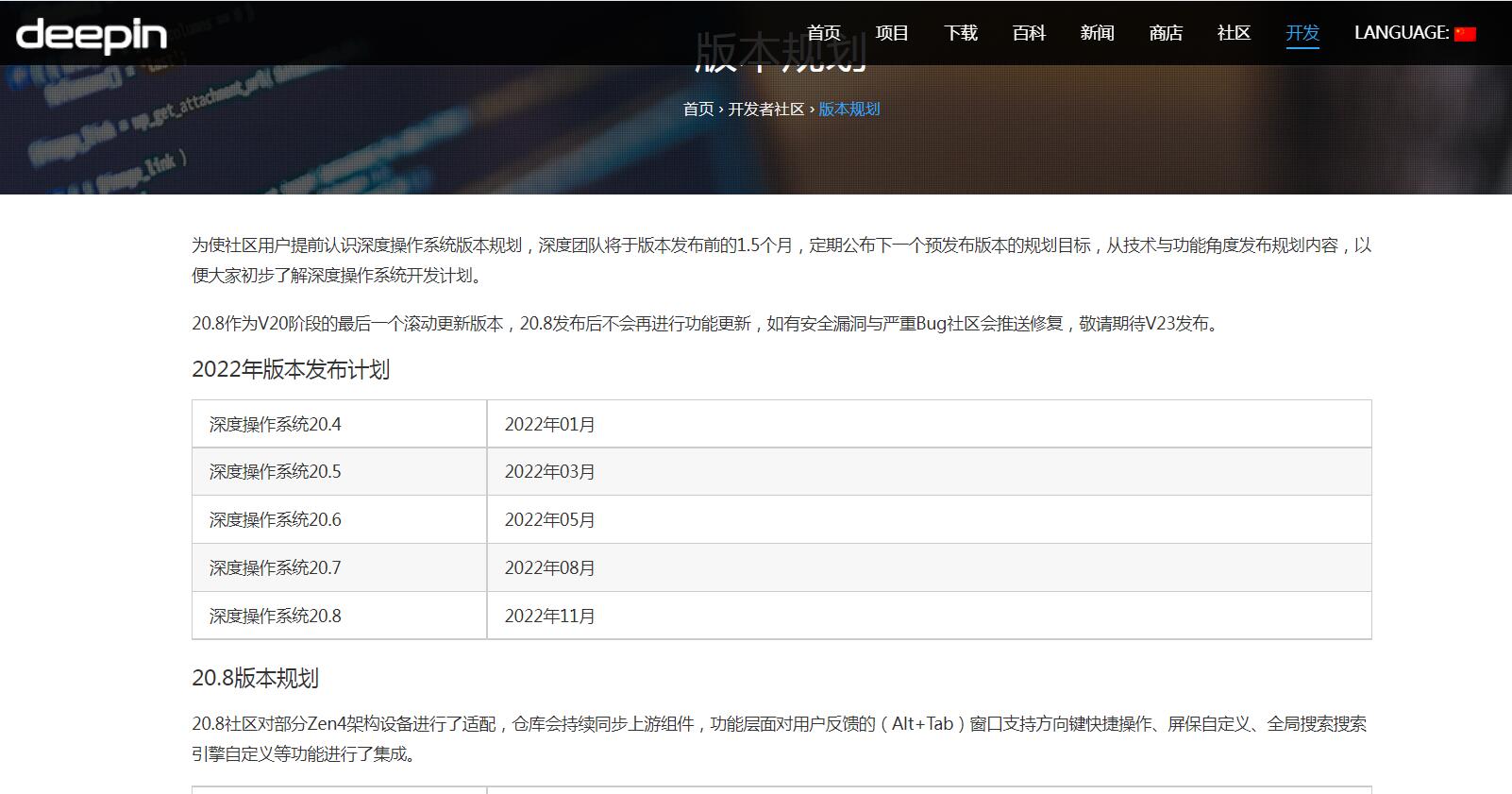Image resolution: width=1512 pixels, height=794 pixels.
Task: Open the 社区 nav menu item
Action: click(1234, 33)
